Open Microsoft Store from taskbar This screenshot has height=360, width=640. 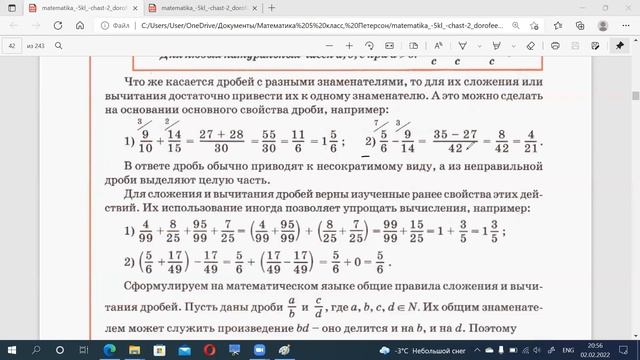pyautogui.click(x=159, y=350)
